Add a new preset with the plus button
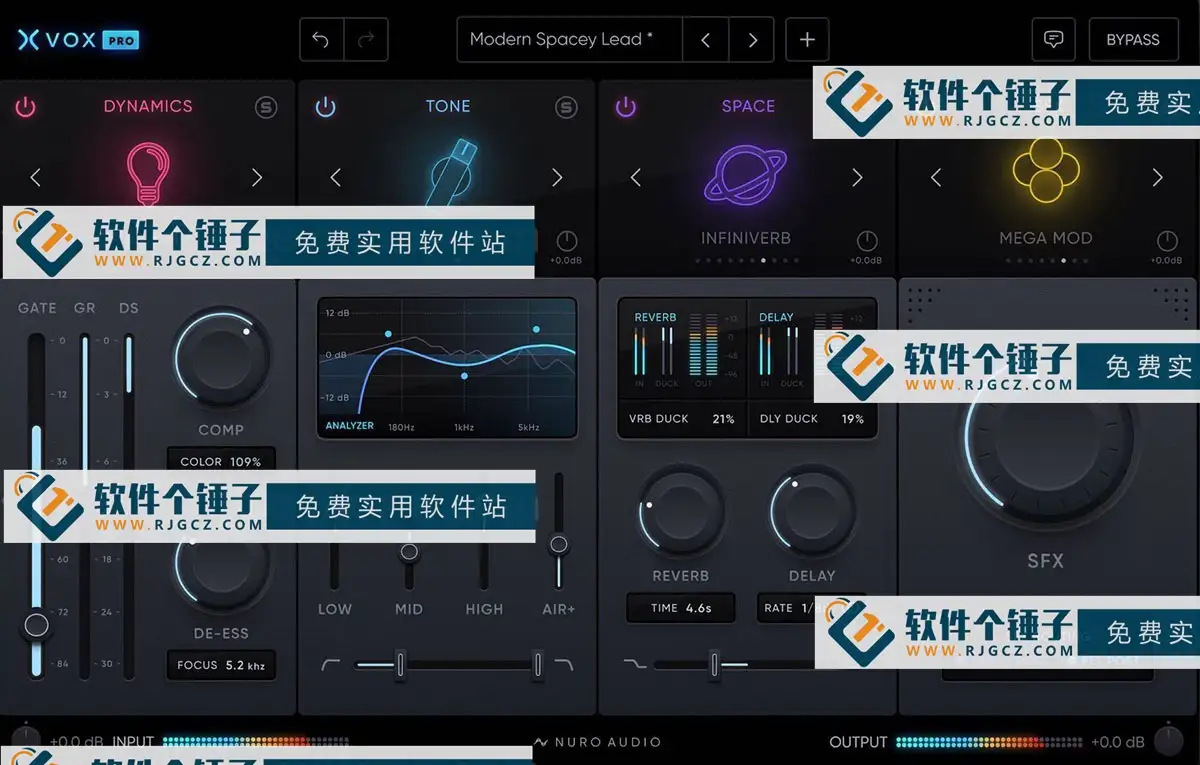The height and width of the screenshot is (765, 1200). [x=807, y=40]
